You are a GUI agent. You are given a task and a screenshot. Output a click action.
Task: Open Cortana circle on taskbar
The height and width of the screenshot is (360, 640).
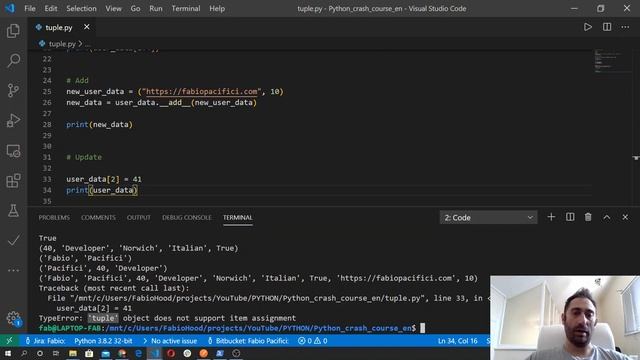(x=40, y=353)
